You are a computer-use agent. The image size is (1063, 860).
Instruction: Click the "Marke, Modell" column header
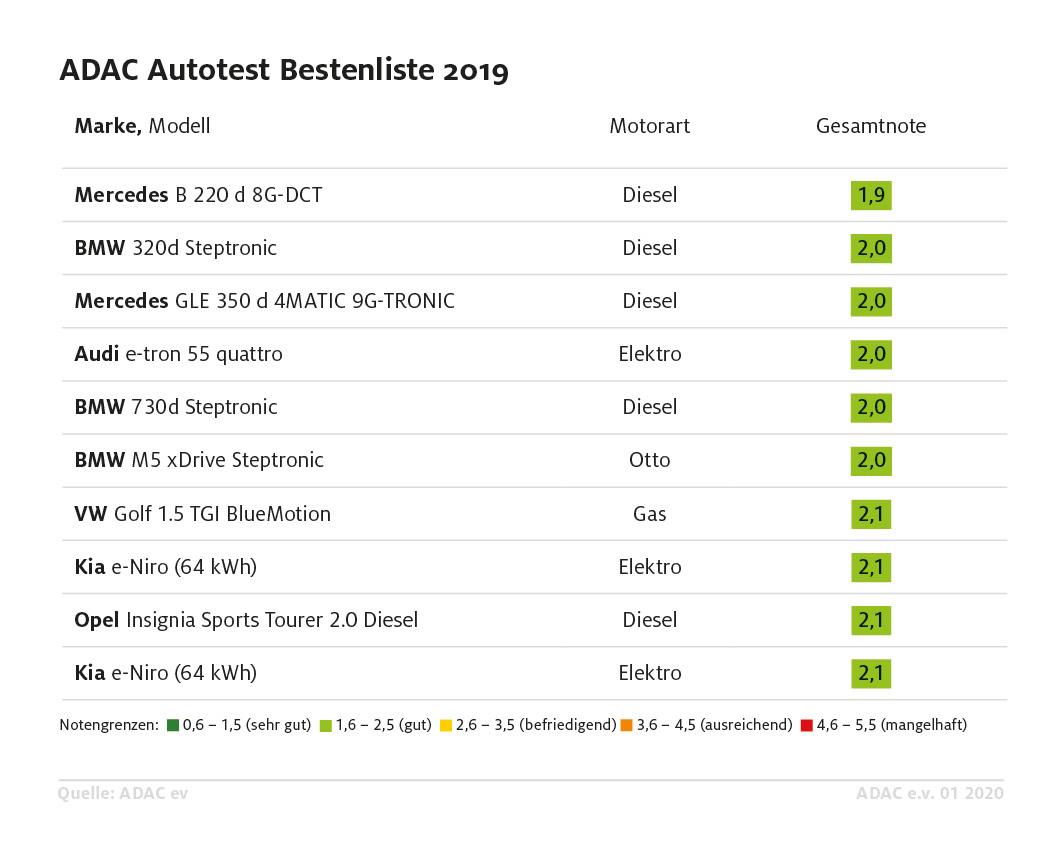pos(142,126)
